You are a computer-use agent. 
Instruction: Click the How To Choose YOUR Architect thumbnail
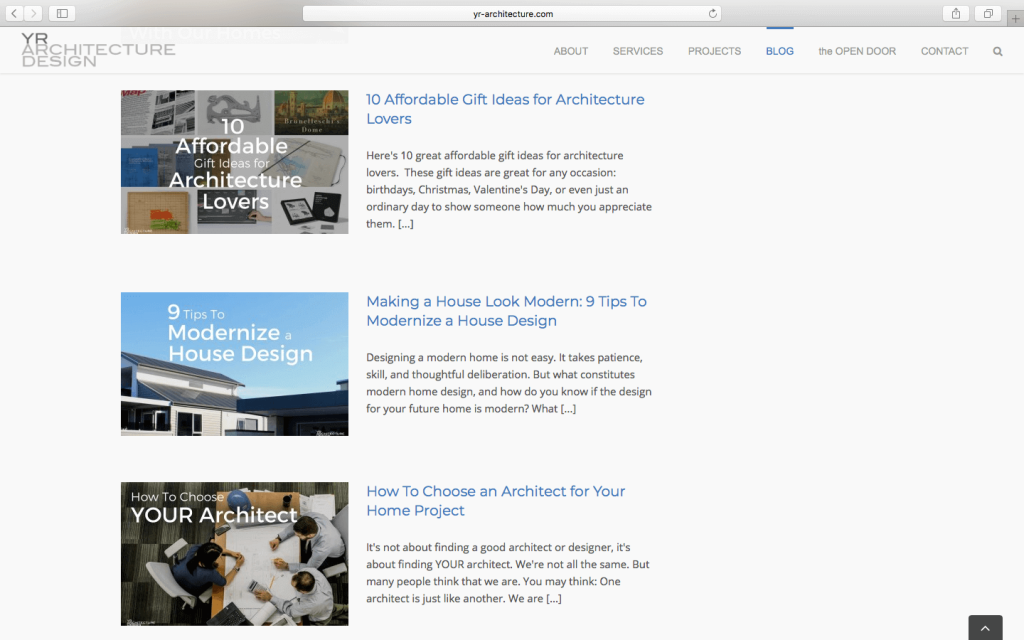[234, 553]
